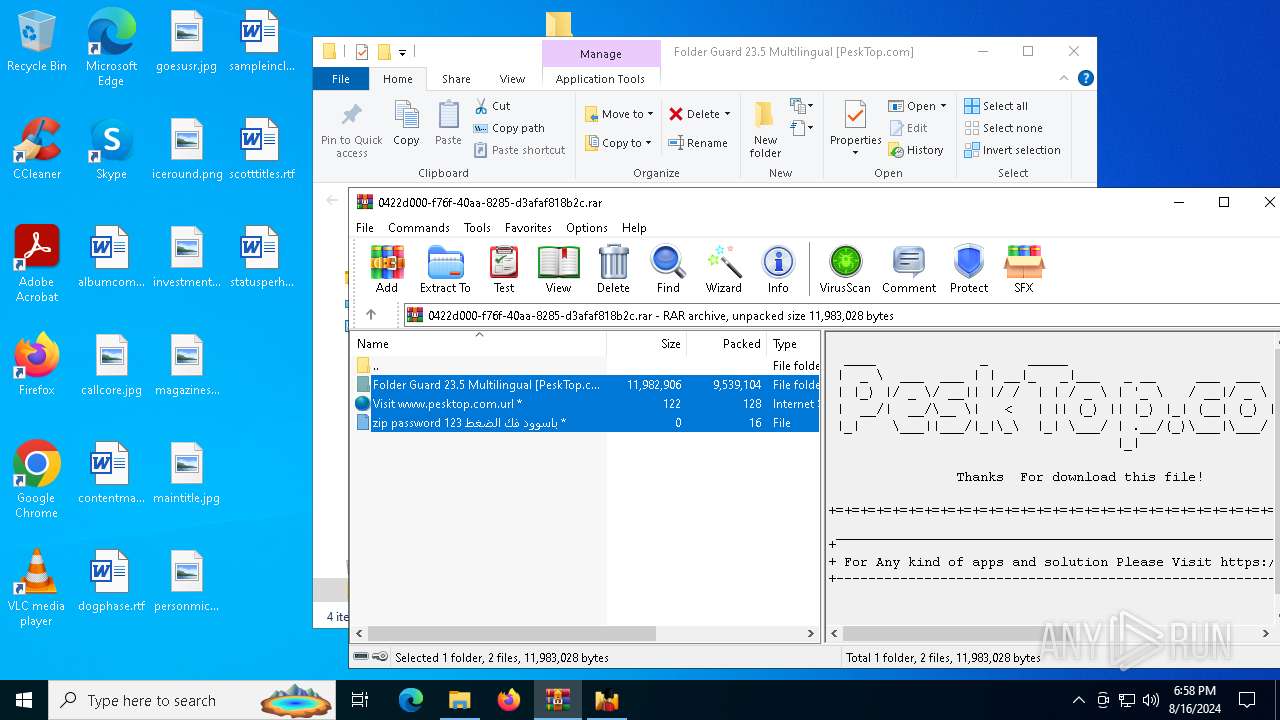
Task: Go up one folder level arrow
Action: pyautogui.click(x=371, y=315)
